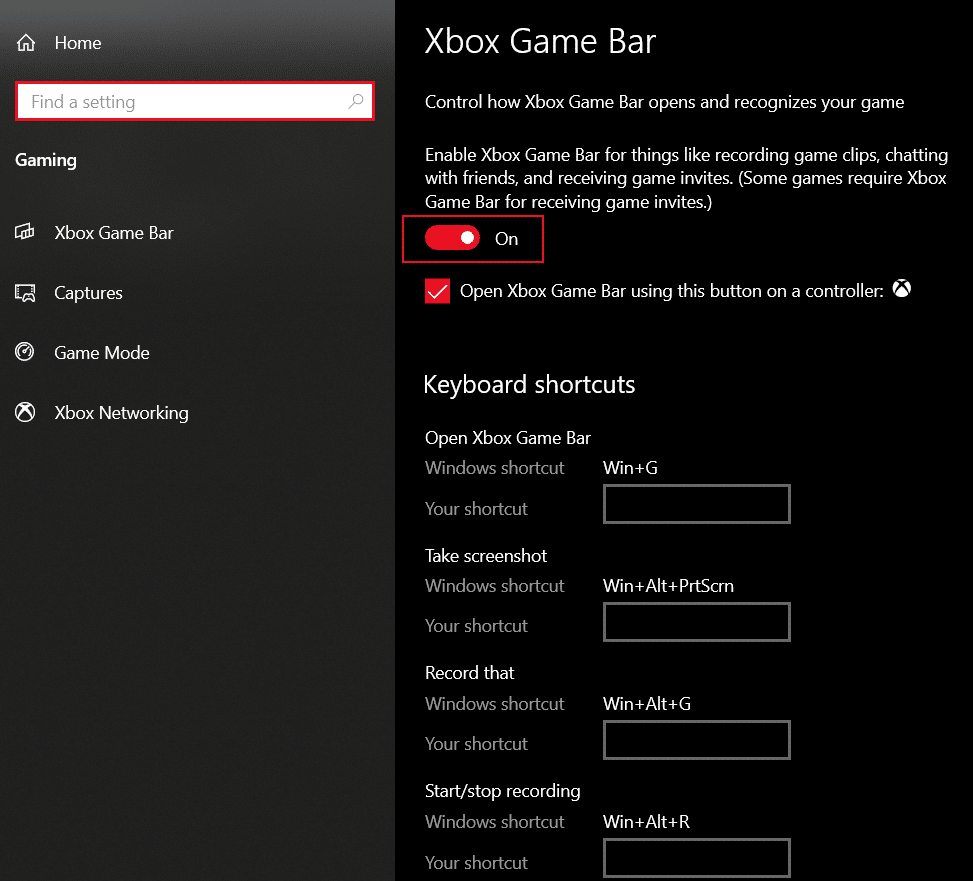Click the Game Mode speedometer icon
The height and width of the screenshot is (881, 973).
25,352
